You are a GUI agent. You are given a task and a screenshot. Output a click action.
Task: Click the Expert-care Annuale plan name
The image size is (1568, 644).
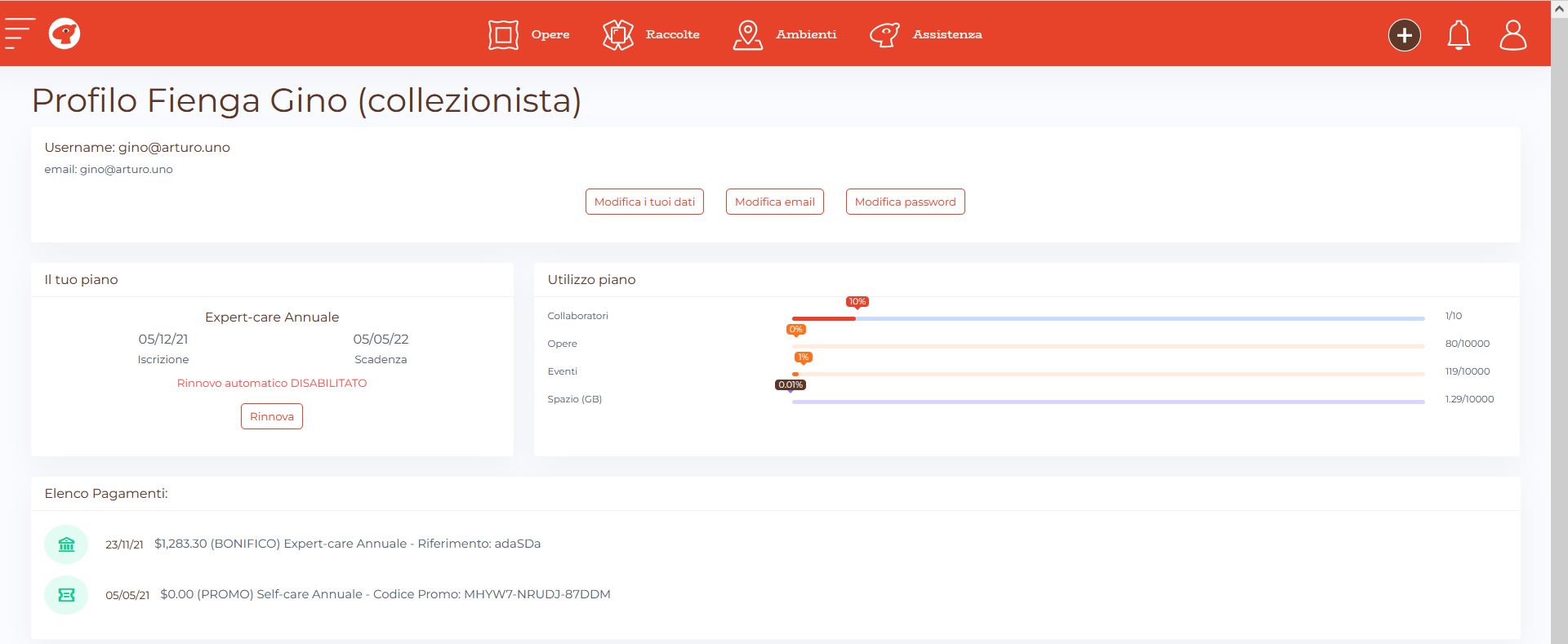pos(272,317)
